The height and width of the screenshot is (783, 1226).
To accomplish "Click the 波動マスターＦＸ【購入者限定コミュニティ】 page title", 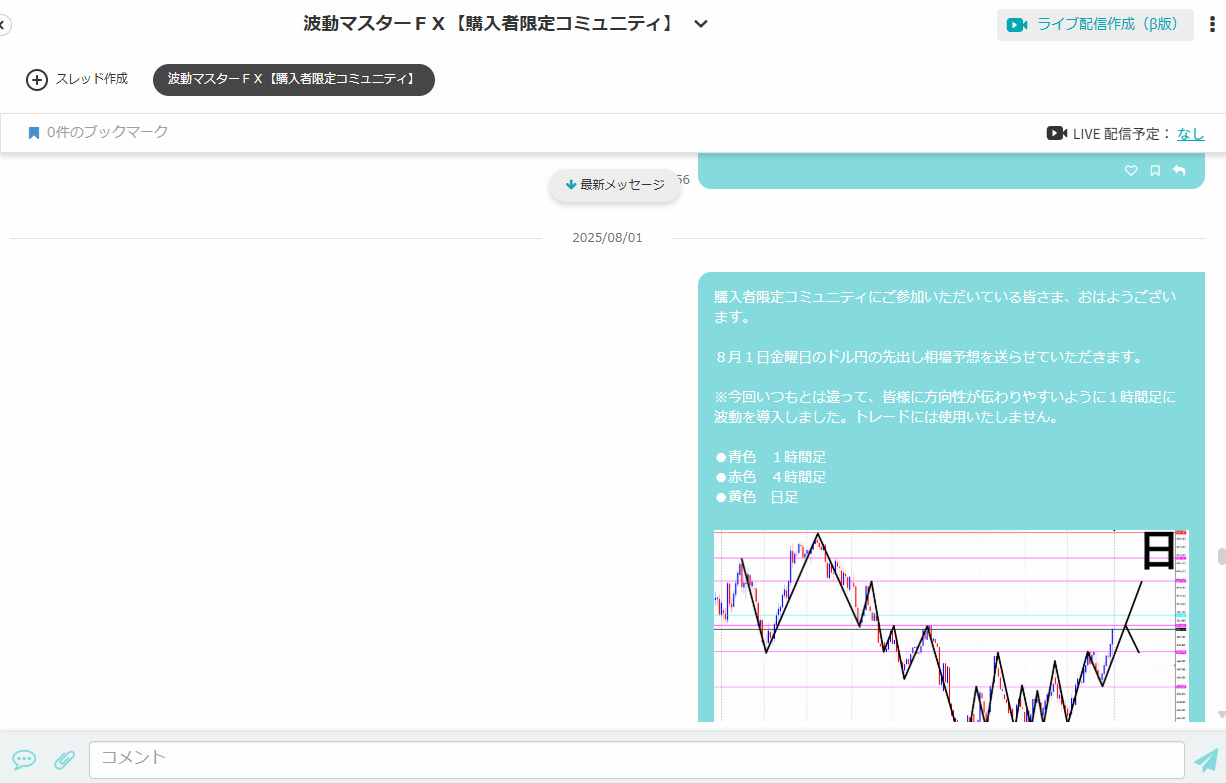I will pyautogui.click(x=489, y=24).
